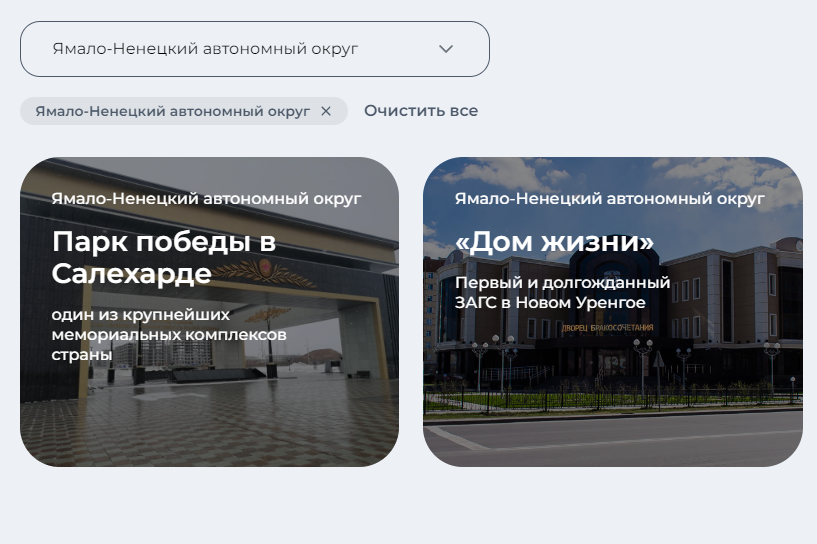The width and height of the screenshot is (817, 544).
Task: Click text Первый и долгожданный ЗАГС в Новом Уренгое
Action: (562, 292)
